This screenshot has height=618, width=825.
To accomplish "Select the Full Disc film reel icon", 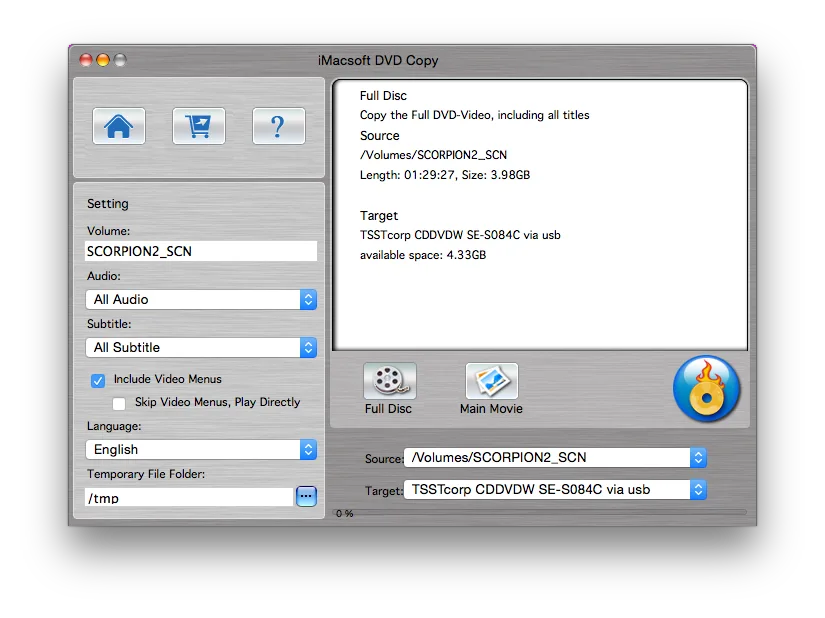I will 389,381.
